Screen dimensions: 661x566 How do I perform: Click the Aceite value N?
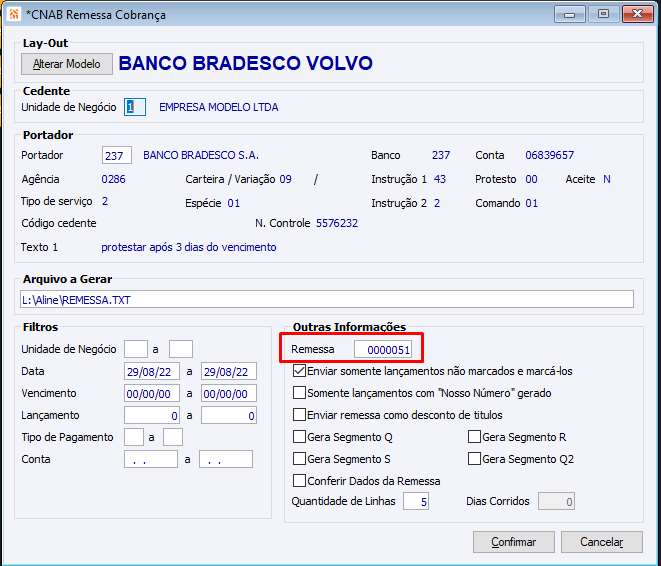(607, 179)
